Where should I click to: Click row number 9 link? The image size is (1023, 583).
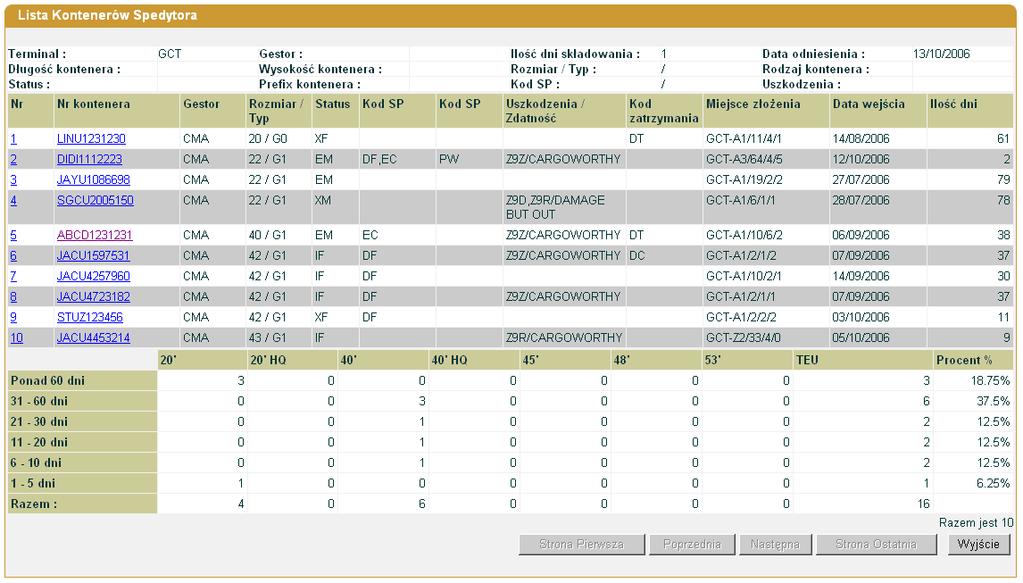coord(14,317)
